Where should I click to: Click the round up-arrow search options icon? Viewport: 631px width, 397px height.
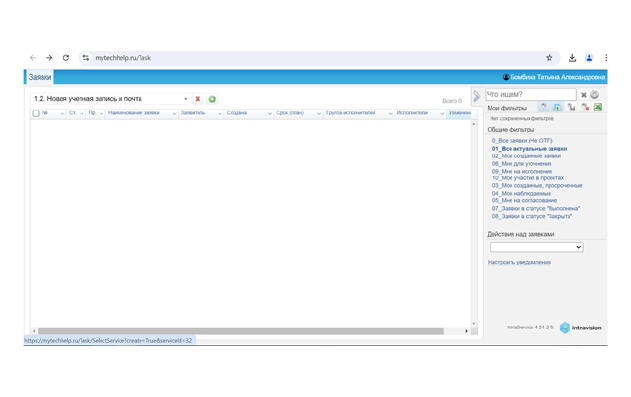[x=594, y=95]
